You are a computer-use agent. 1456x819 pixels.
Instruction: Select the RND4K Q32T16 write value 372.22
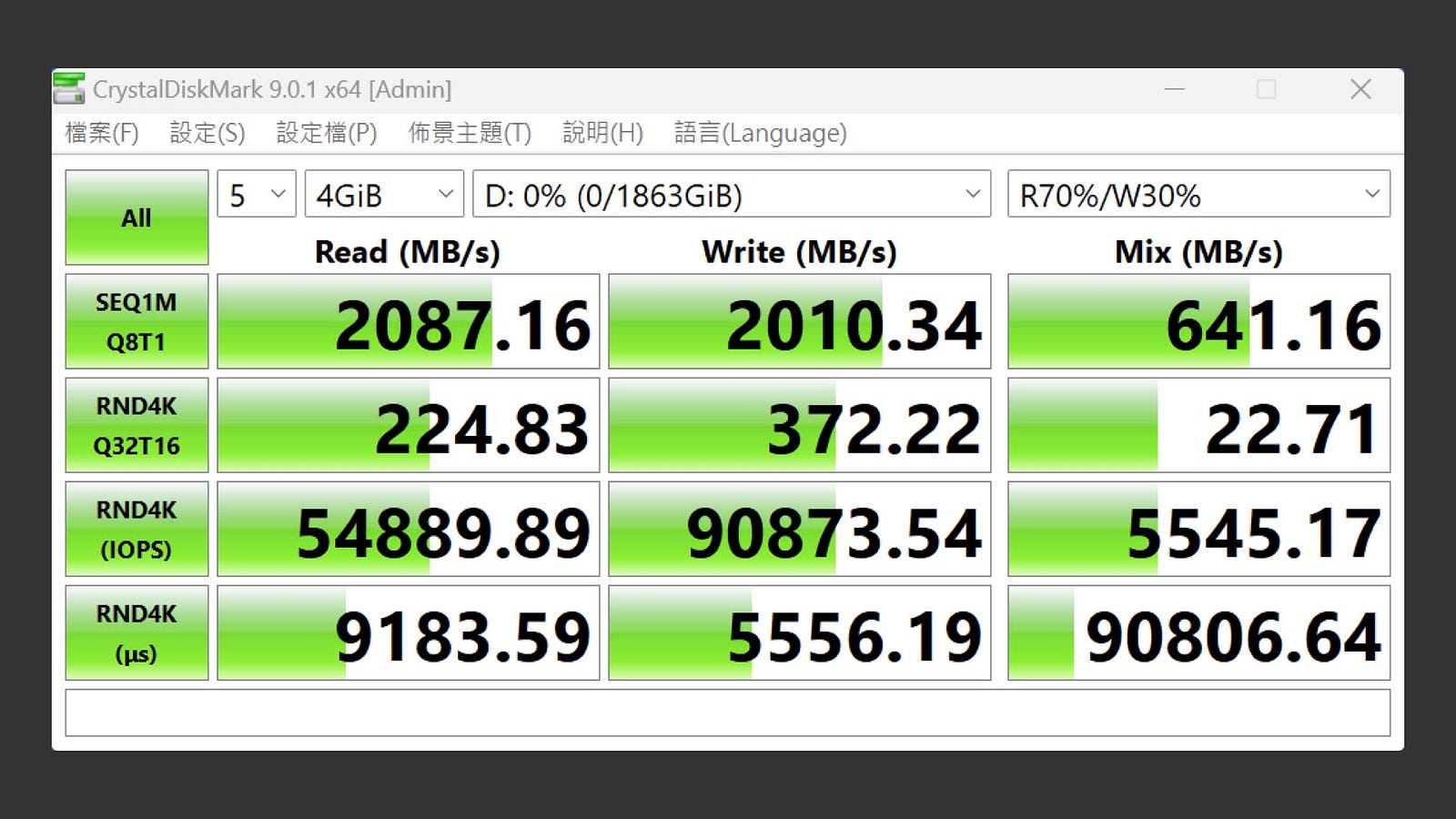pyautogui.click(x=800, y=425)
